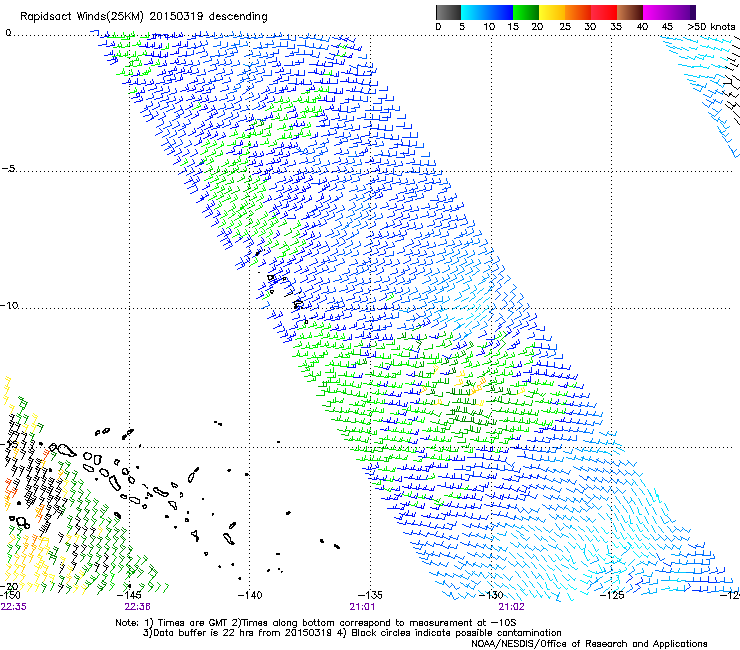
Task: Click the "25" legend label
Action: pos(565,27)
